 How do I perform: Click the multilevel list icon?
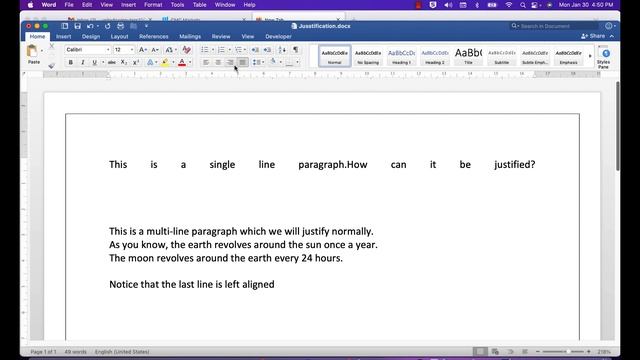pyautogui.click(x=238, y=50)
